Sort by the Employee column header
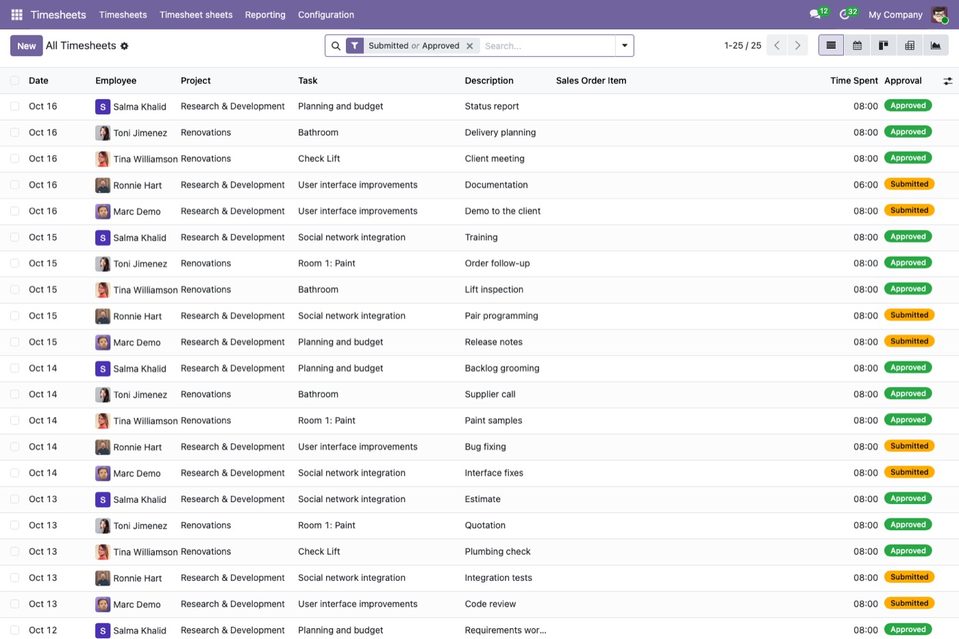The image size is (959, 639). tap(116, 81)
